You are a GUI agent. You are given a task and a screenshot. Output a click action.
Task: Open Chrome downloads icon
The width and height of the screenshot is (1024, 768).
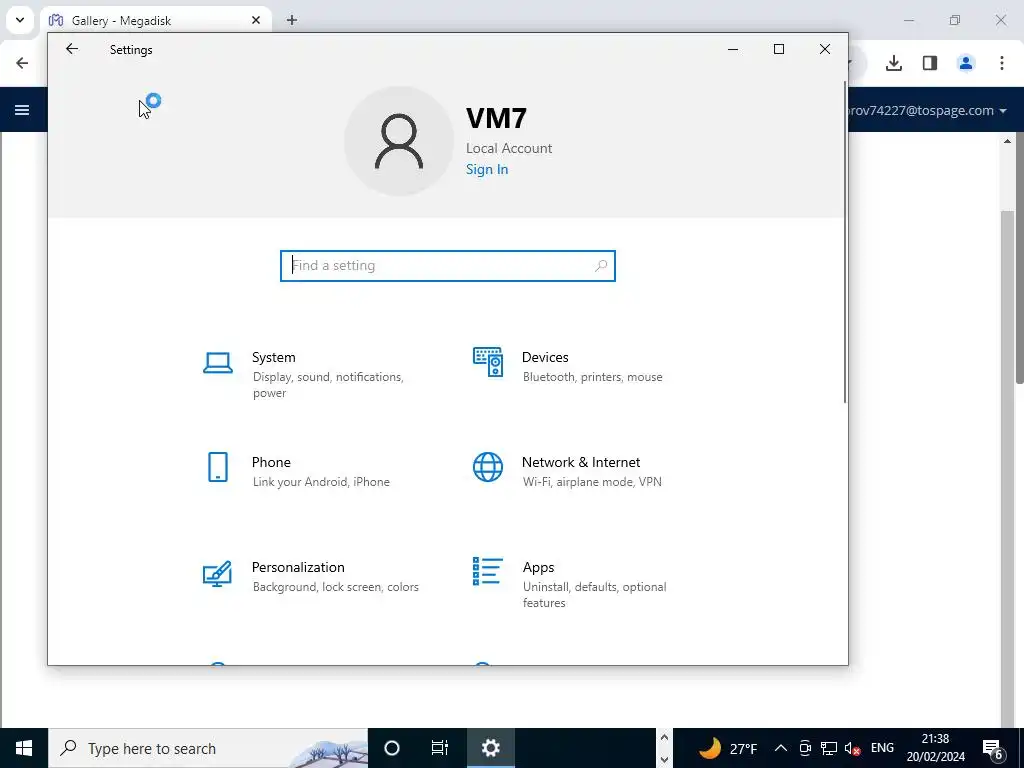pos(893,63)
